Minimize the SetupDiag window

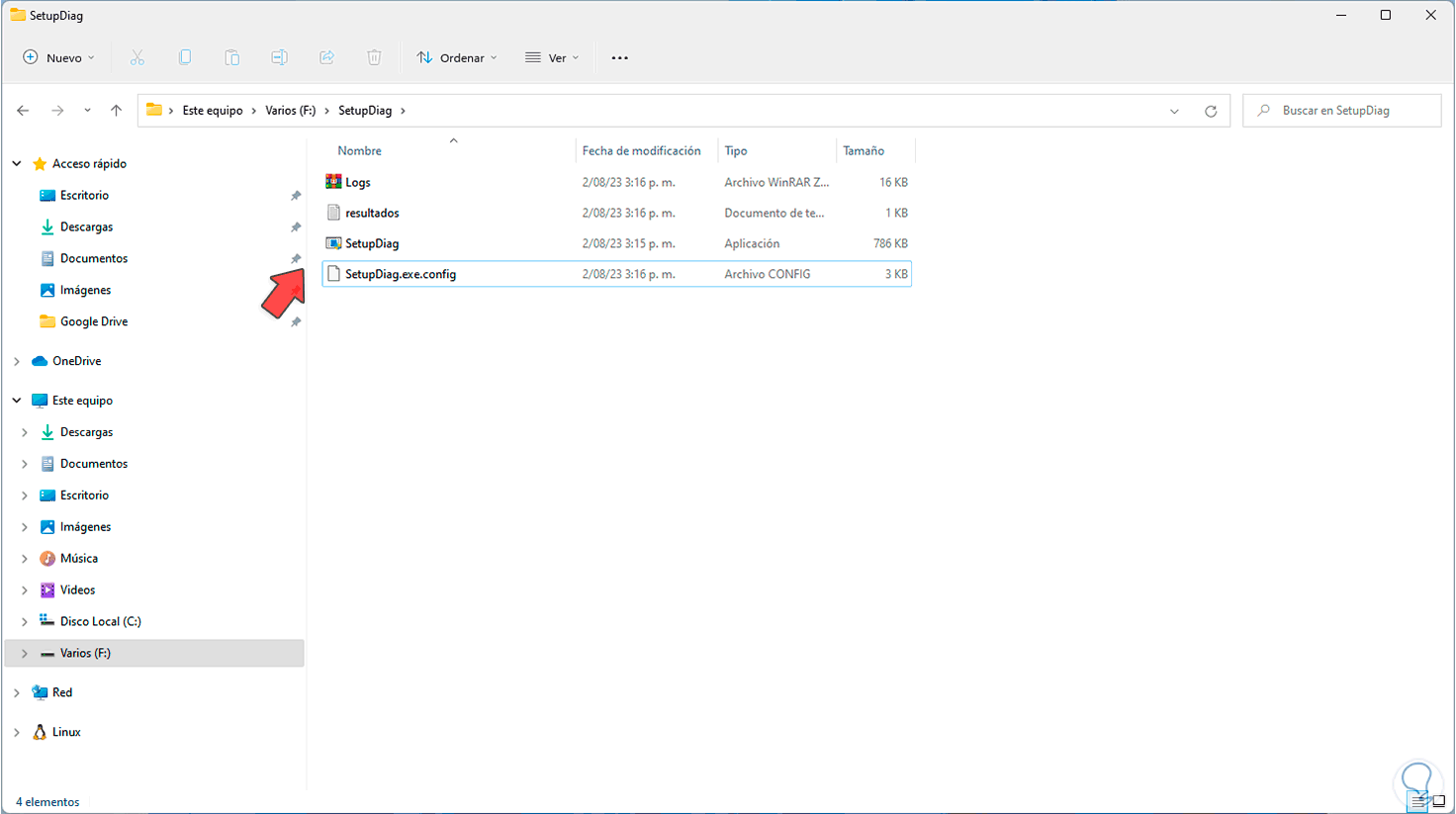tap(1341, 15)
